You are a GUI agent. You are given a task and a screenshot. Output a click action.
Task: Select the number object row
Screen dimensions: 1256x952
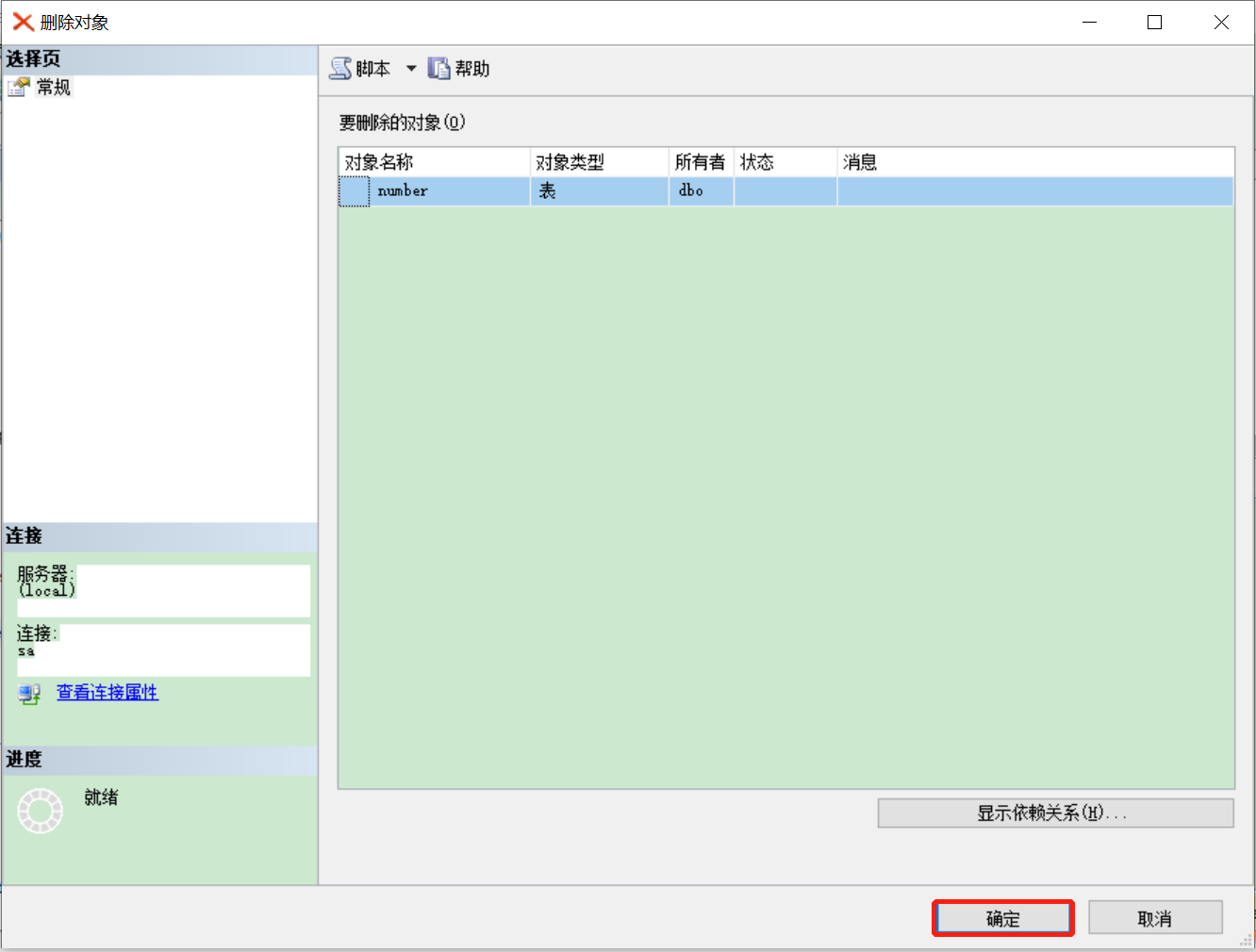point(785,191)
